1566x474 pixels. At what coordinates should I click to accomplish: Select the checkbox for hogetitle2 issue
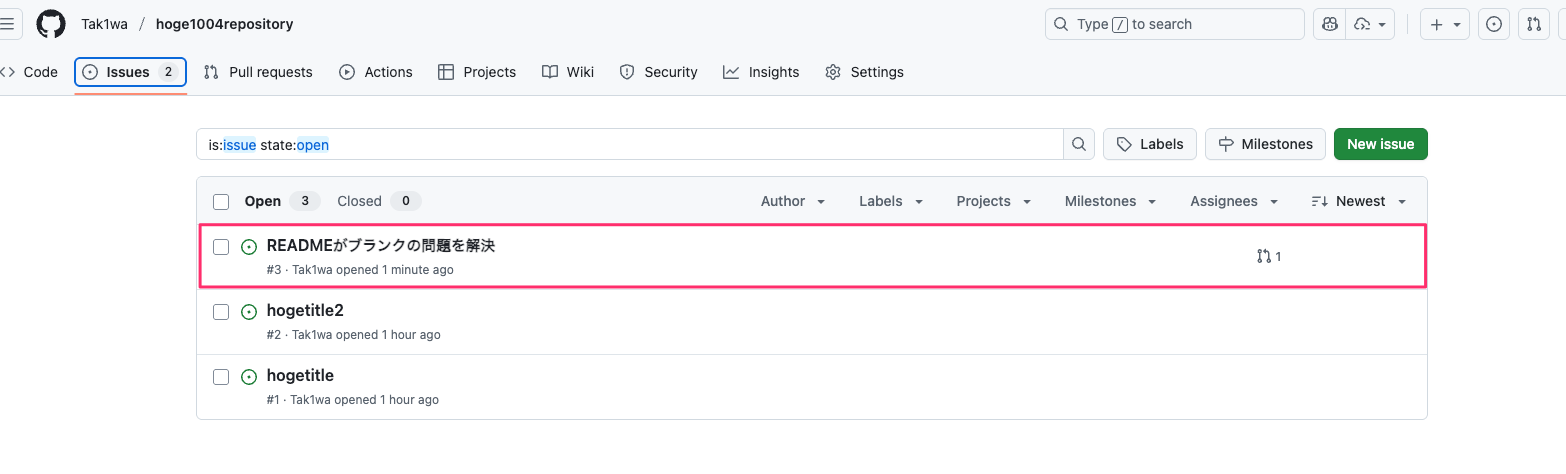pos(221,312)
